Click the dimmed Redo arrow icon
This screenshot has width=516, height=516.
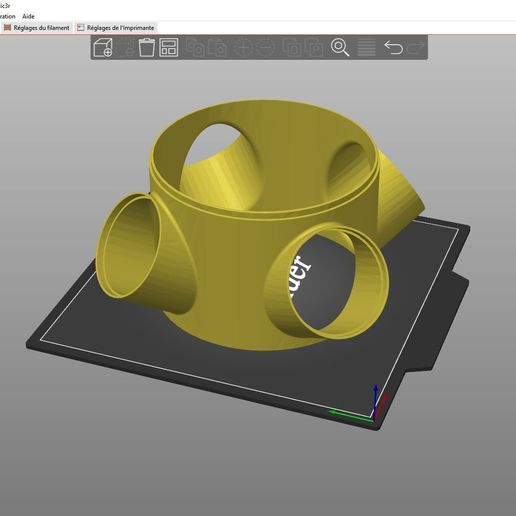[415, 47]
